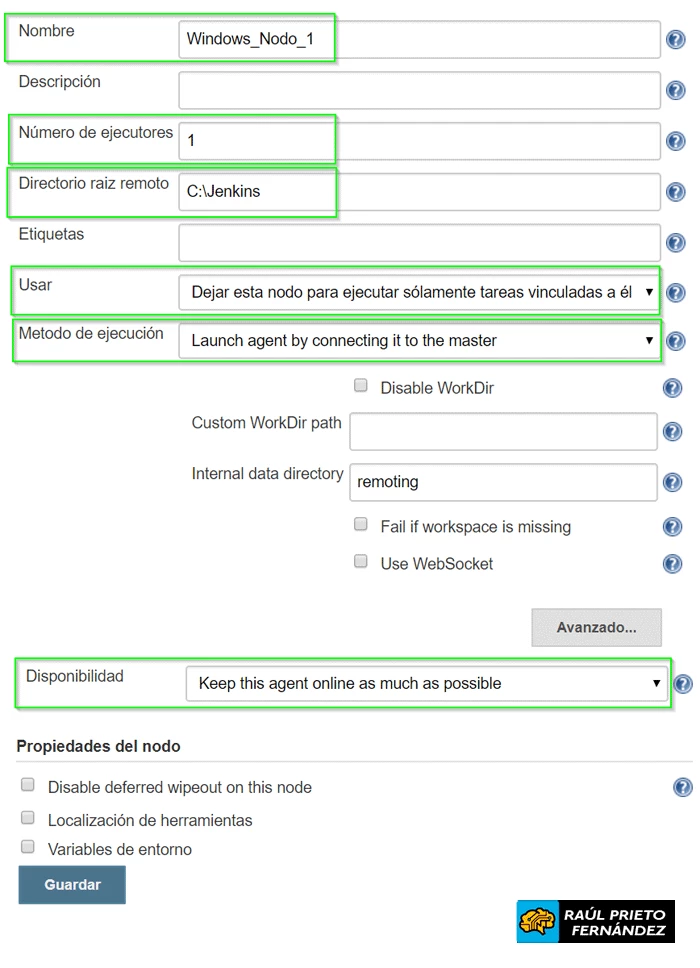Click help icon for Use WebSocket
Screen dimensions: 700x968
tap(672, 564)
